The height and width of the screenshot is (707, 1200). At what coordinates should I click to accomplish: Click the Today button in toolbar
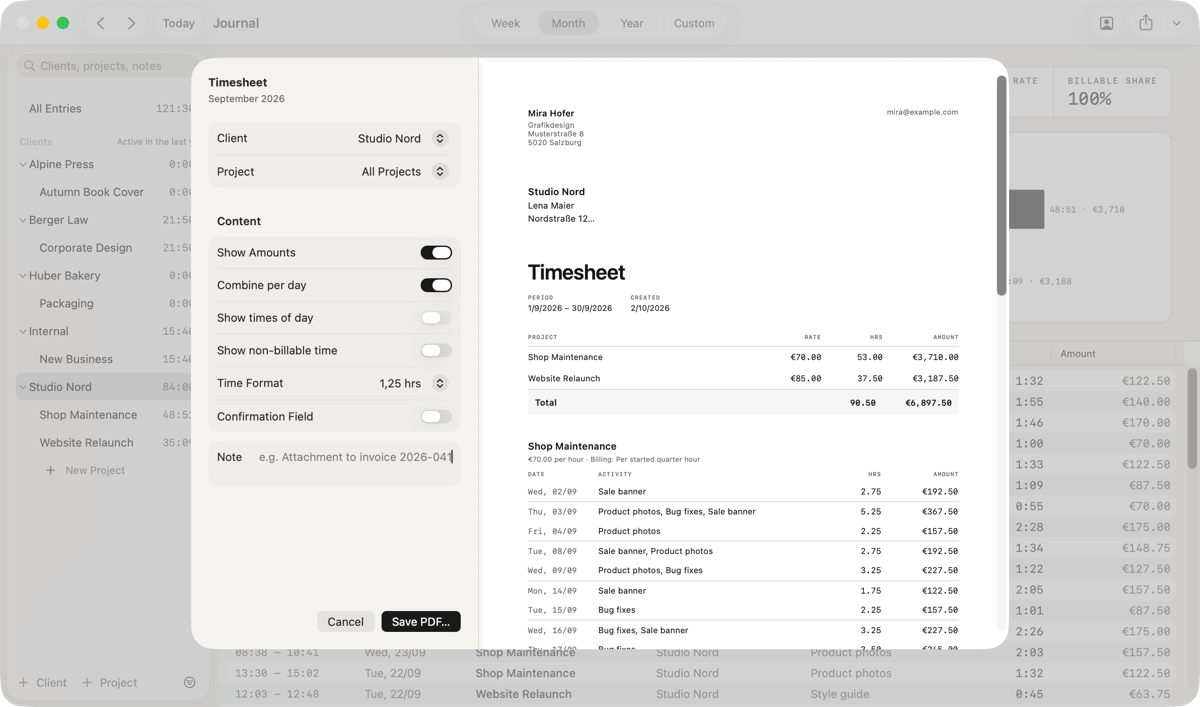[179, 23]
